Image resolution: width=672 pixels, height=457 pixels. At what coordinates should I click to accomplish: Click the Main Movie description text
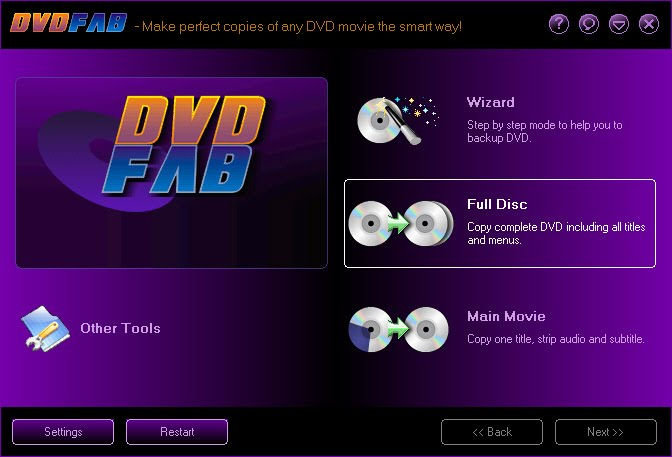(555, 339)
